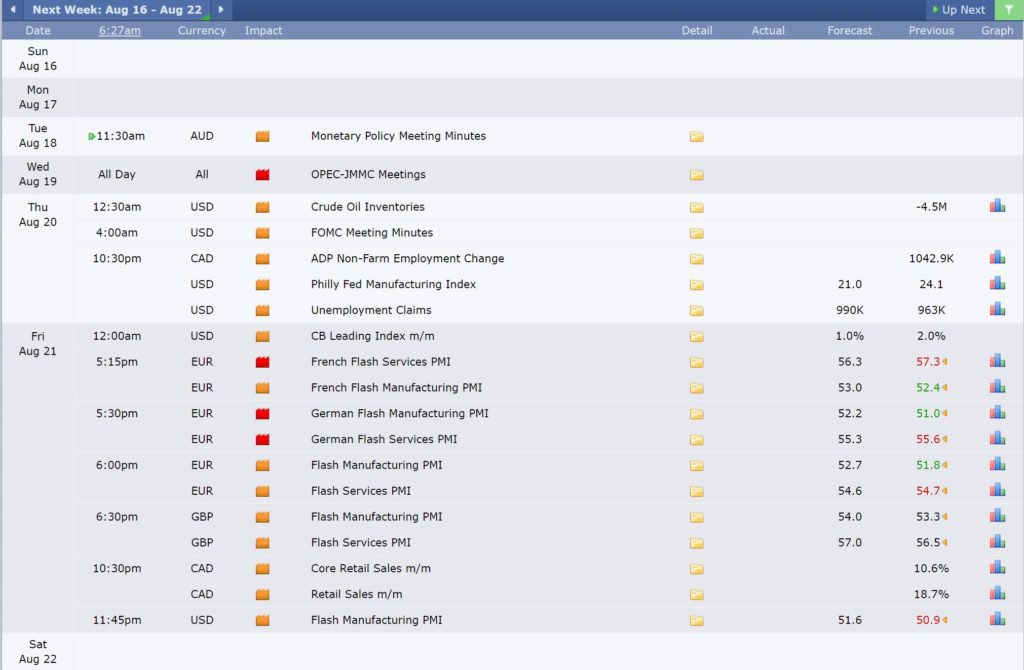Screen dimensions: 1024x670
Task: Click the Currency column header
Action: coord(202,31)
